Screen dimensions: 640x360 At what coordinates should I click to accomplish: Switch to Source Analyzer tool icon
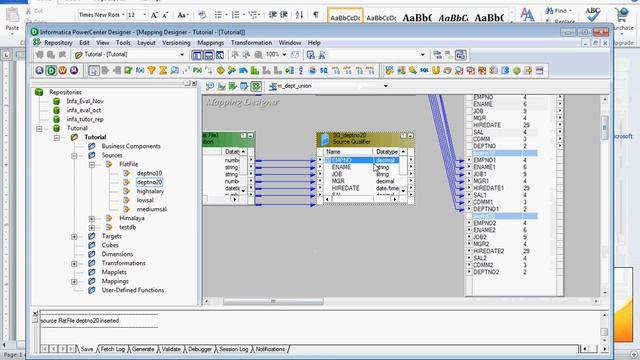pyautogui.click(x=210, y=86)
